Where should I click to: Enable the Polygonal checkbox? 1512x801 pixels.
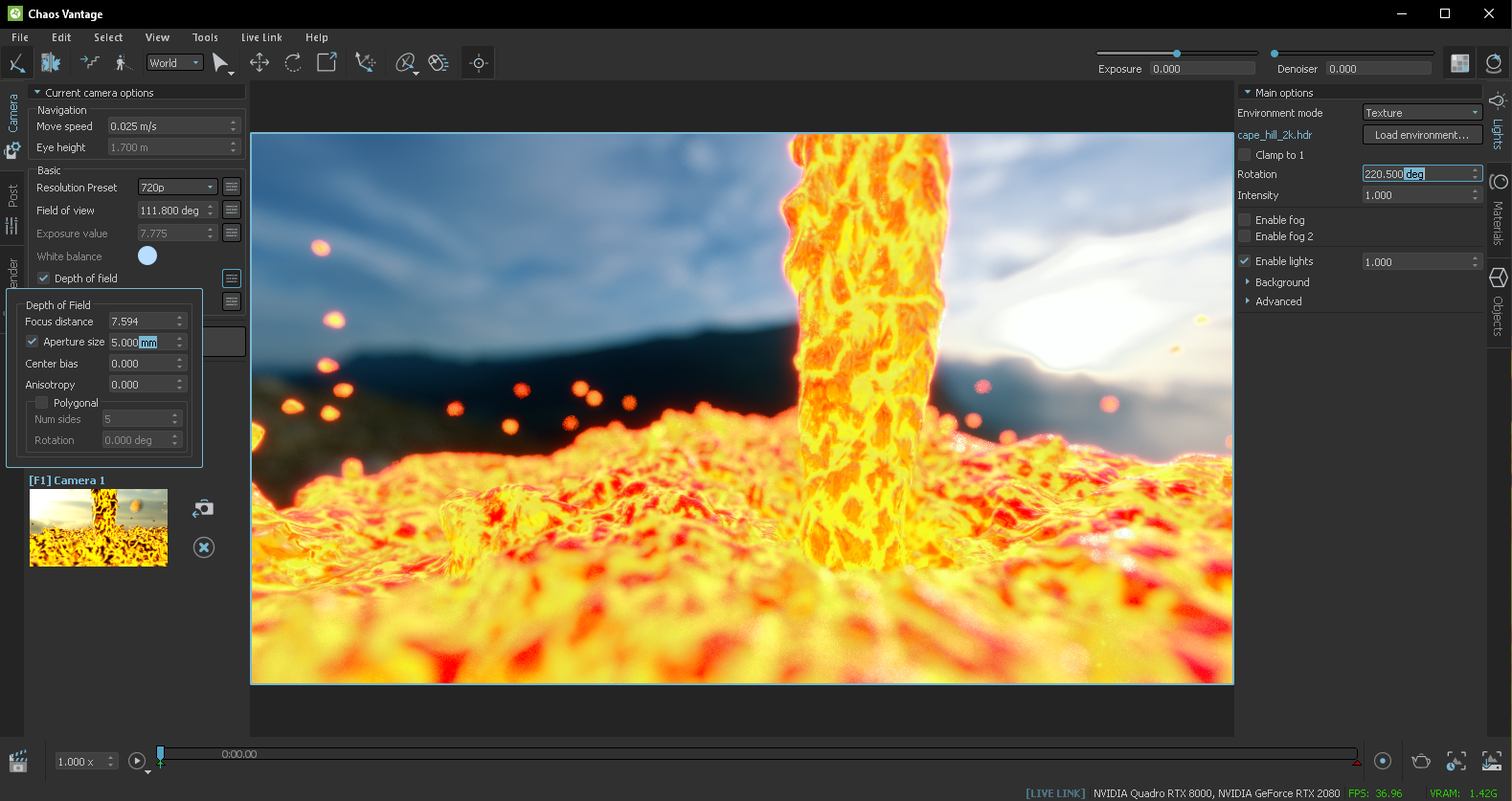pos(41,403)
